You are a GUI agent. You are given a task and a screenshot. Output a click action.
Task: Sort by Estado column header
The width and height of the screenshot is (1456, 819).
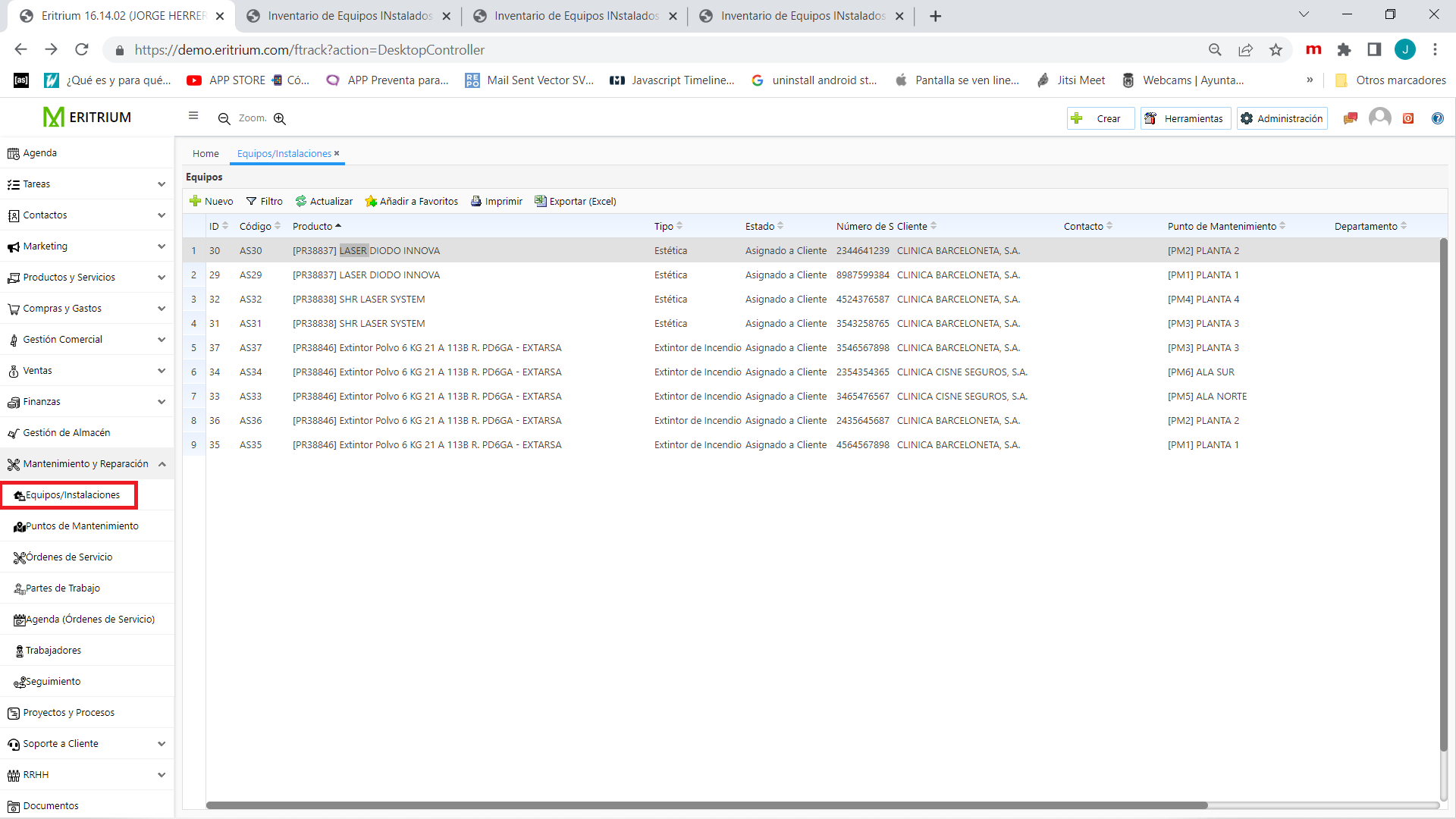click(764, 226)
